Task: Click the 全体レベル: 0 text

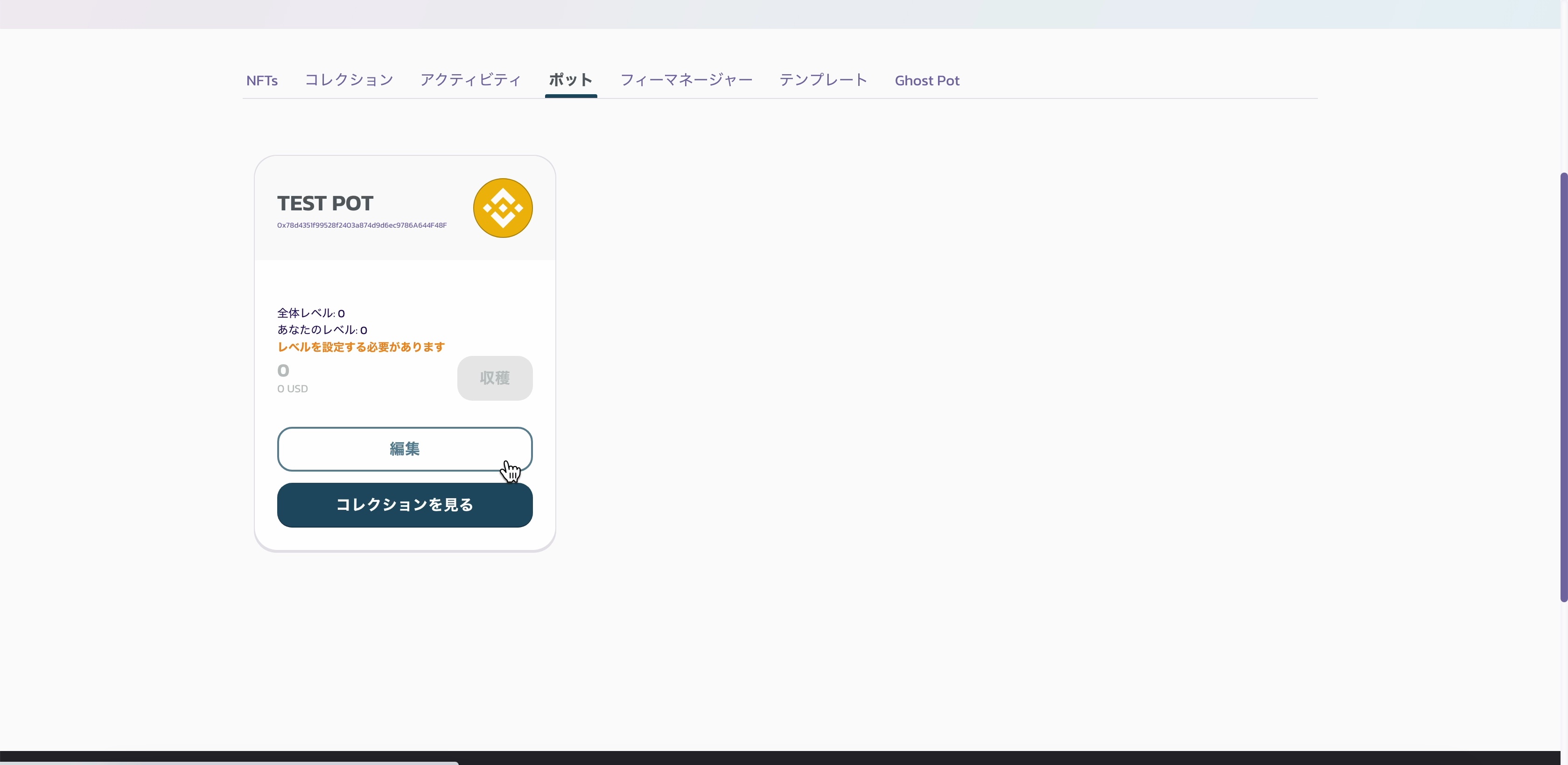Action: [x=311, y=313]
